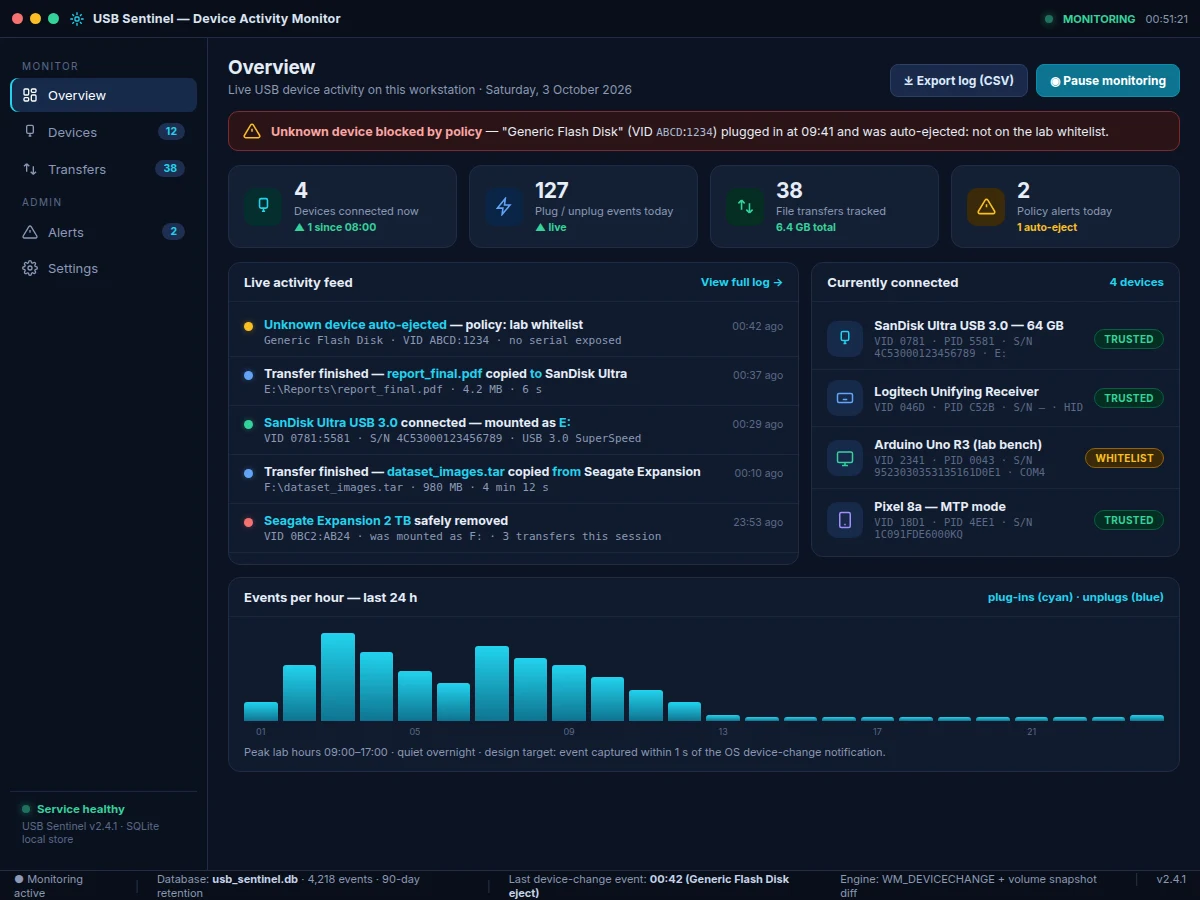
Task: Click the 12 count badge beside Devices
Action: click(171, 131)
